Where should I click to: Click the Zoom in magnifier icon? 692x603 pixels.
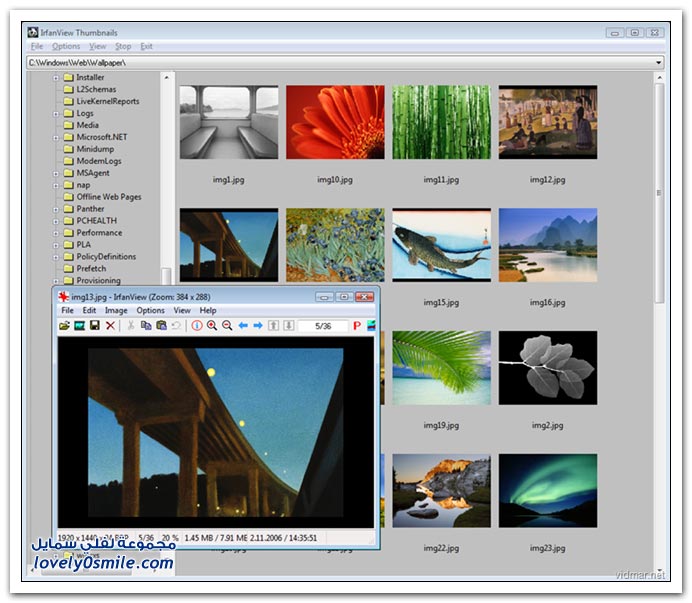[x=212, y=326]
